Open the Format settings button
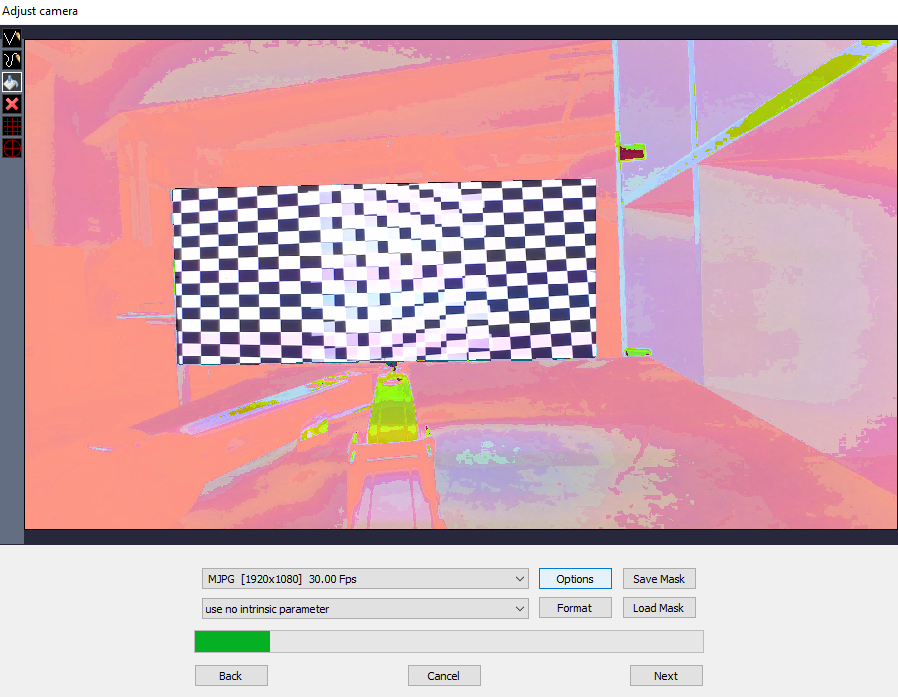This screenshot has width=898, height=697. pyautogui.click(x=575, y=608)
